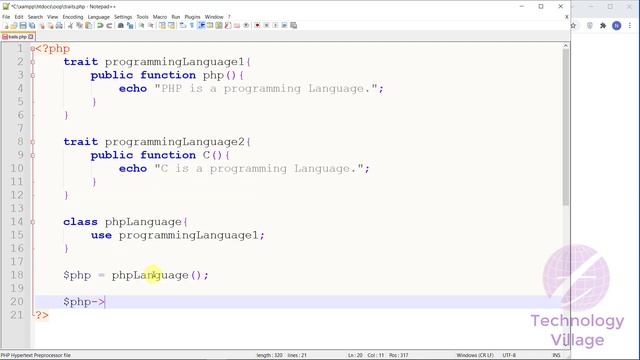Toggle synchronized horizontal scrolling

[x=172, y=25]
